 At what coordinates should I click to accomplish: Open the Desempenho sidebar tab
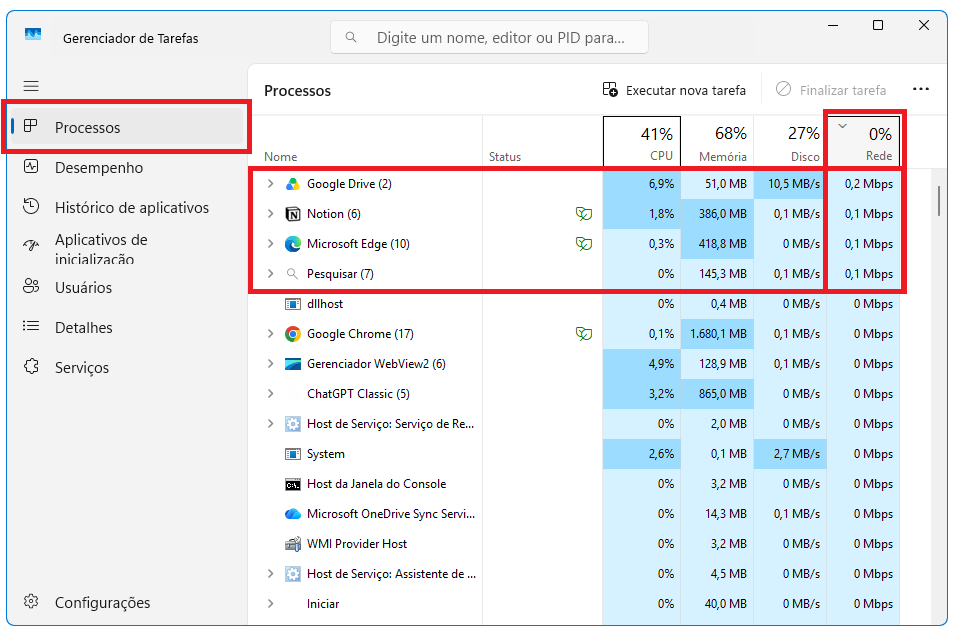(127, 167)
